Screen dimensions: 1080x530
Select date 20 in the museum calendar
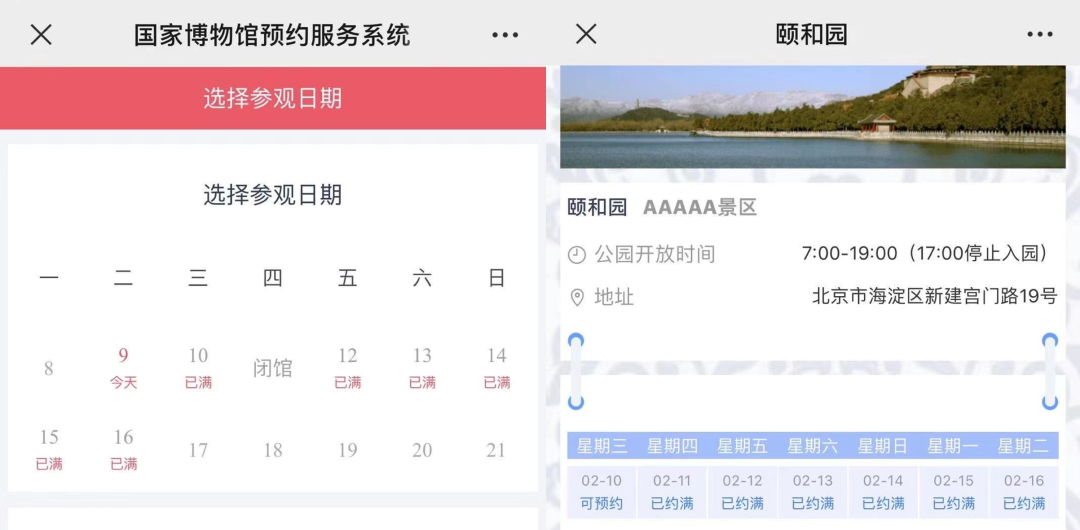(x=422, y=451)
